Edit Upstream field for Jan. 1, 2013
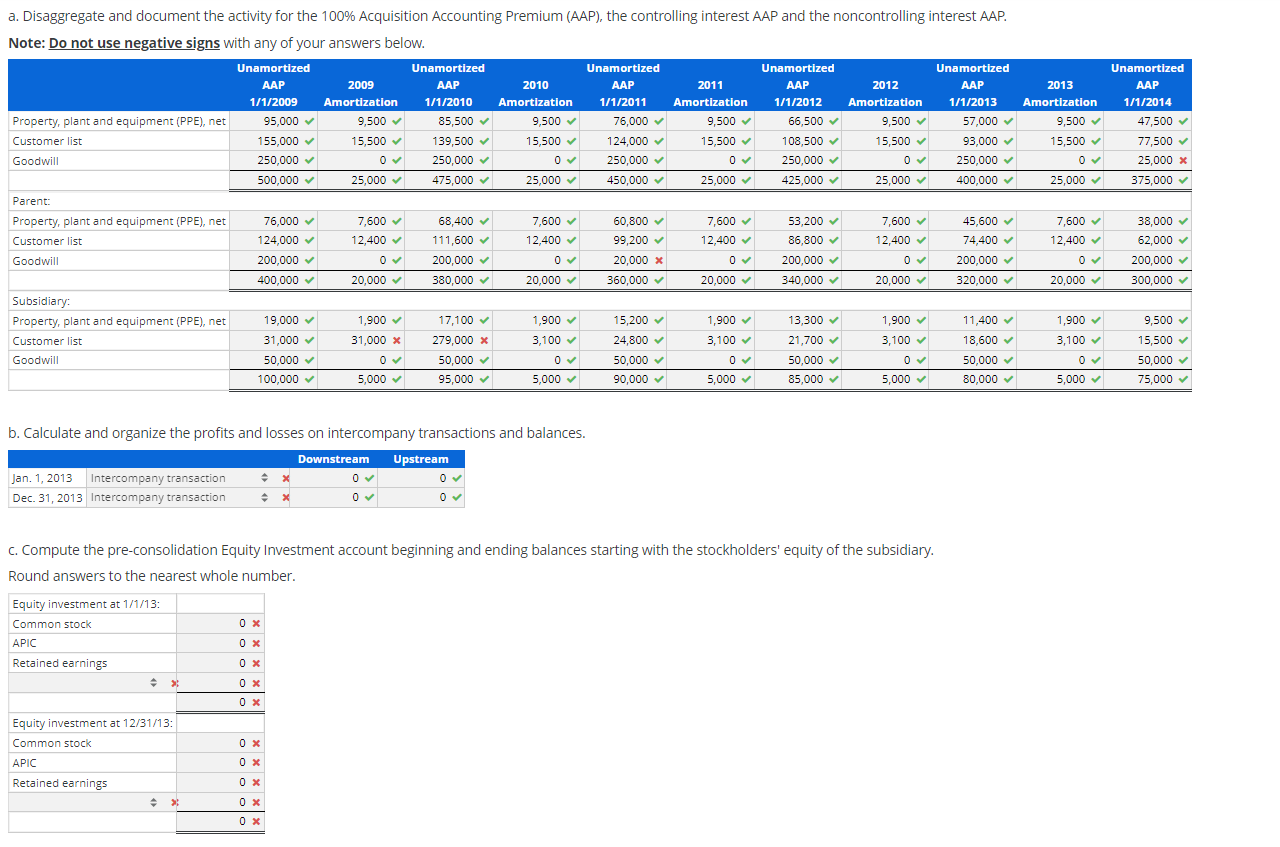 (421, 478)
